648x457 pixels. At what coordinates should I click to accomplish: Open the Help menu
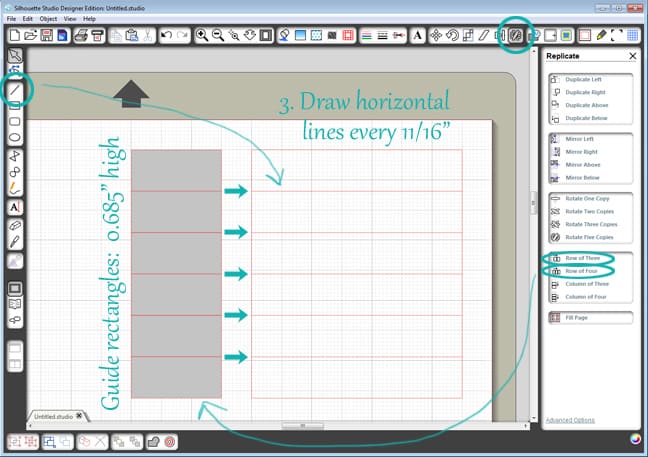coord(89,19)
